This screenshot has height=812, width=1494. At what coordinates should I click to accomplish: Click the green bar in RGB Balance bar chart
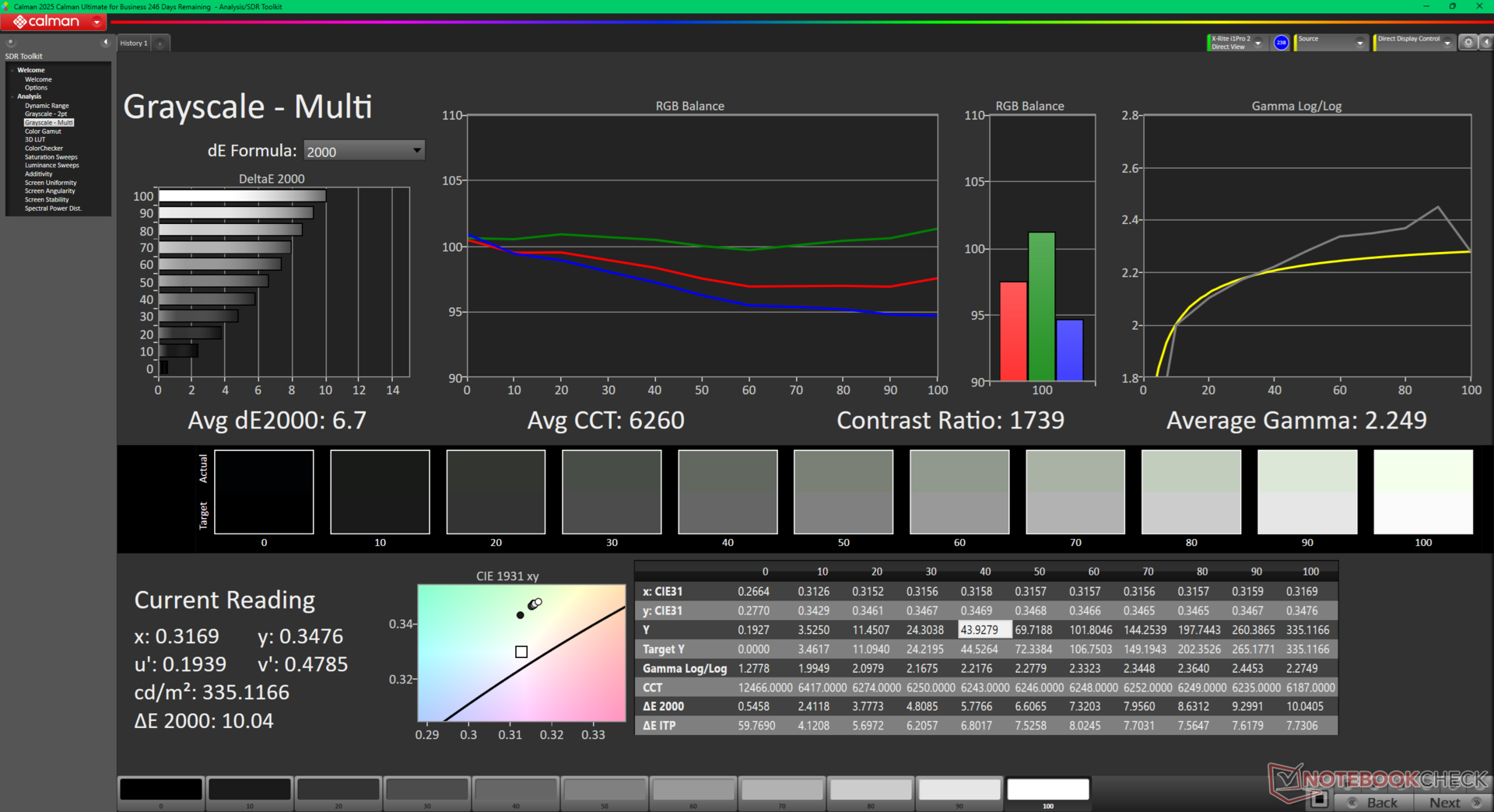pyautogui.click(x=1041, y=306)
